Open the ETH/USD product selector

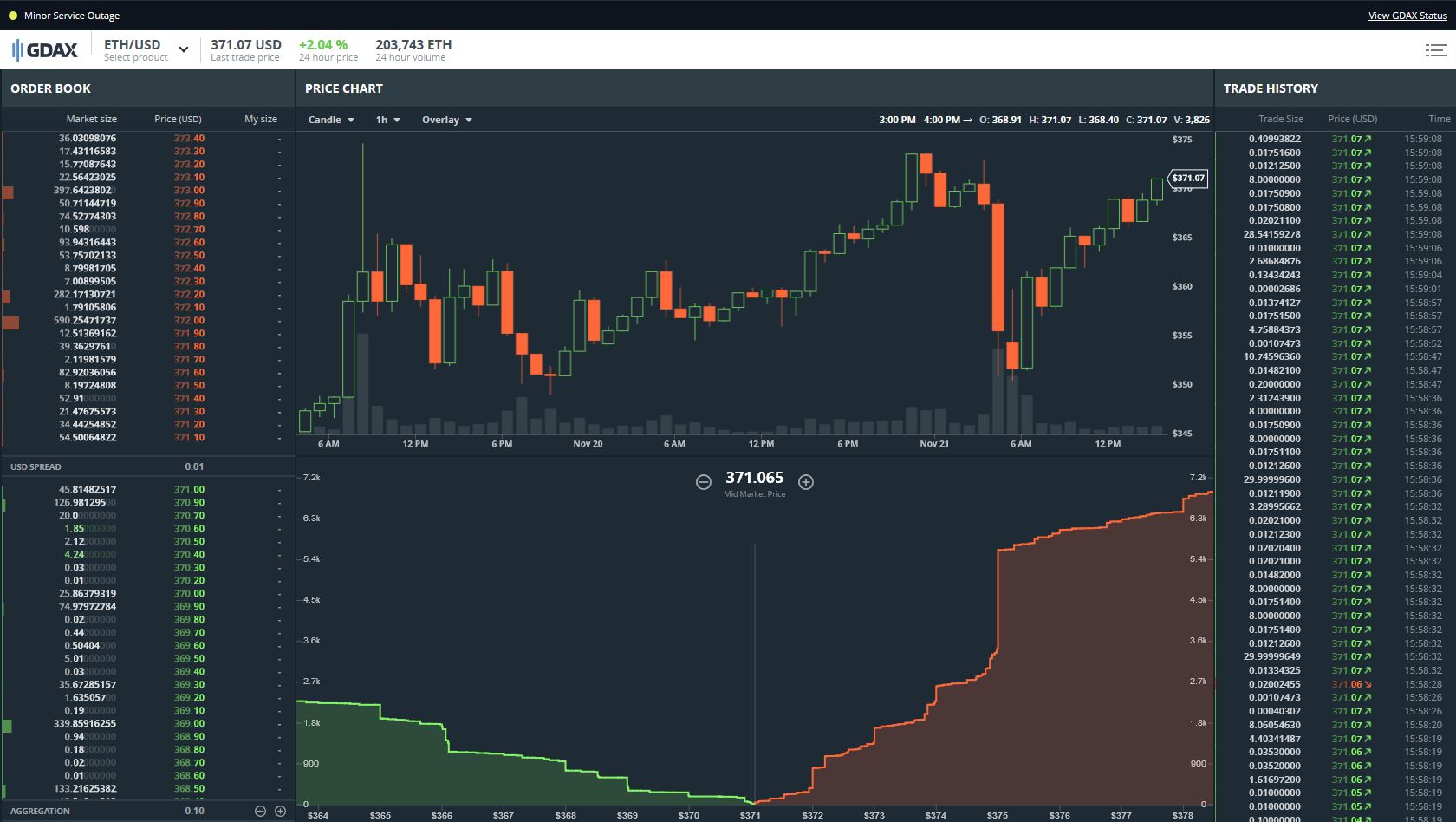[x=146, y=50]
